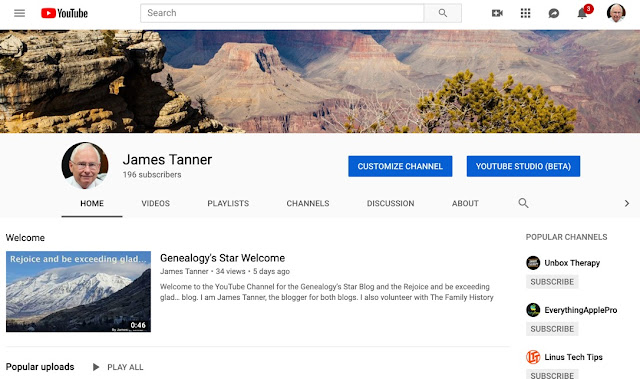Open the account avatar menu
The height and width of the screenshot is (379, 640).
coord(616,13)
